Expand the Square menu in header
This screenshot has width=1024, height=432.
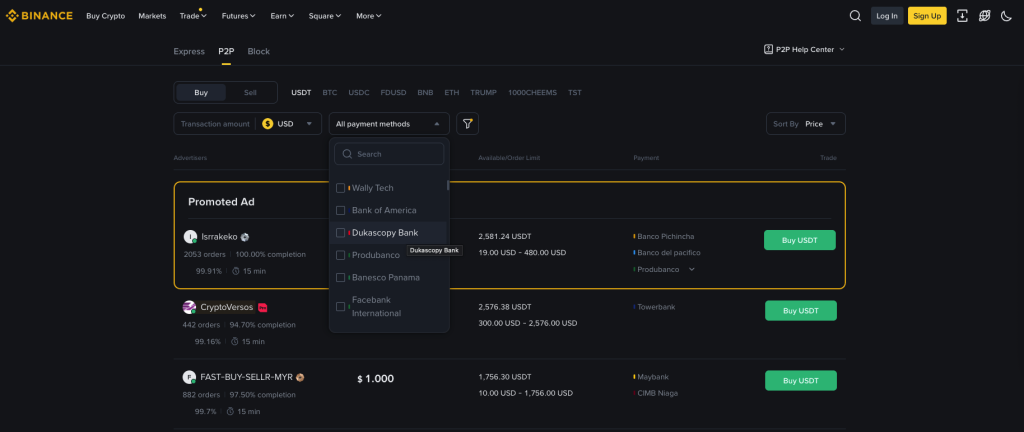click(325, 16)
